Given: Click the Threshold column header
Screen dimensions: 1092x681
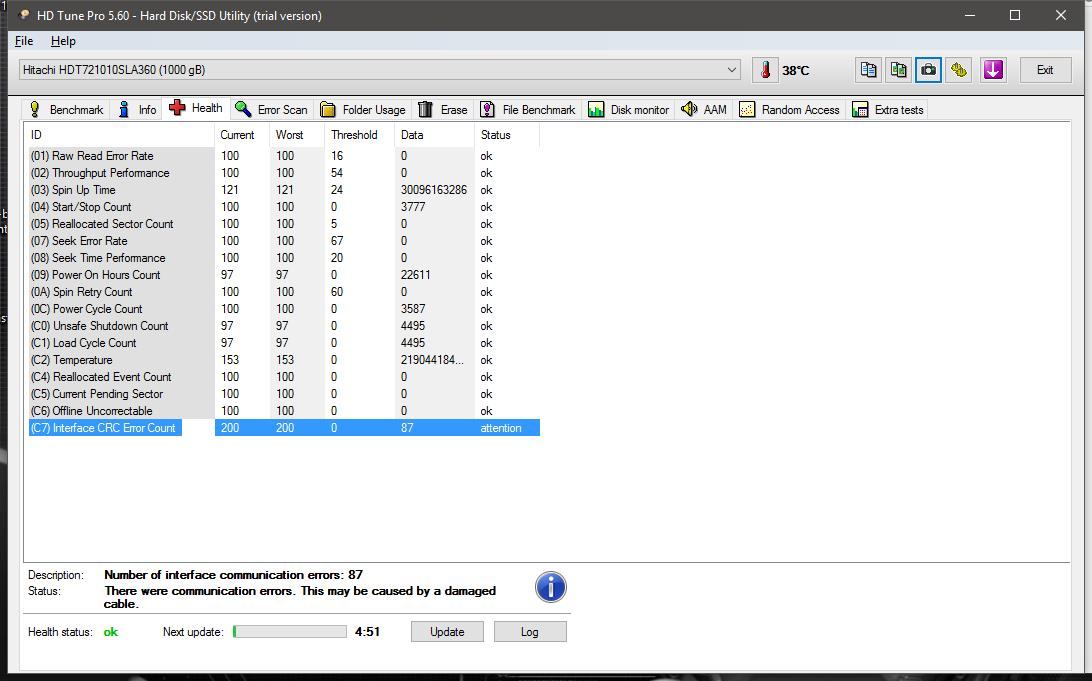Looking at the screenshot, I should point(359,135).
